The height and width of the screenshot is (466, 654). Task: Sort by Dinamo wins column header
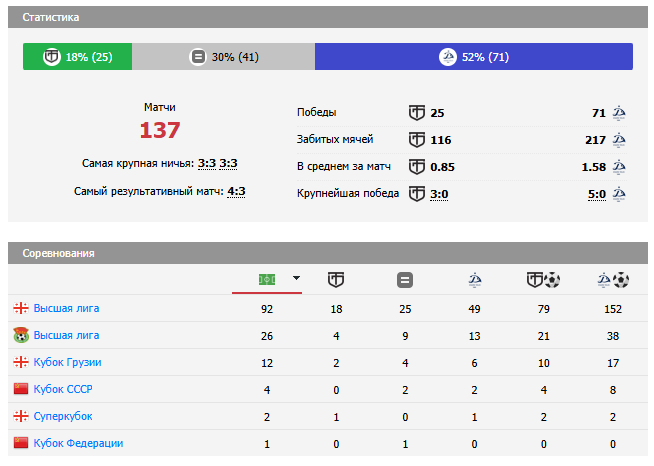[474, 280]
